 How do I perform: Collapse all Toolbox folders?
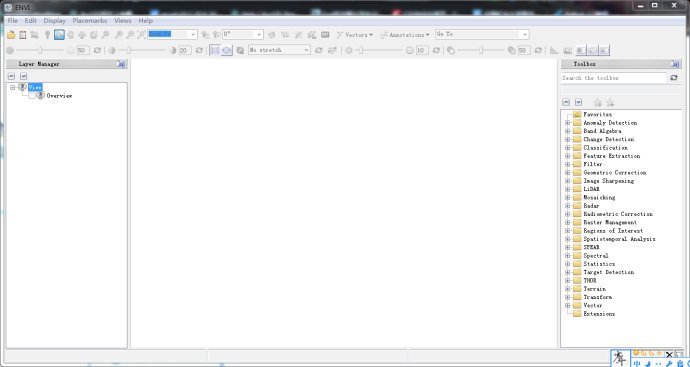[x=566, y=102]
